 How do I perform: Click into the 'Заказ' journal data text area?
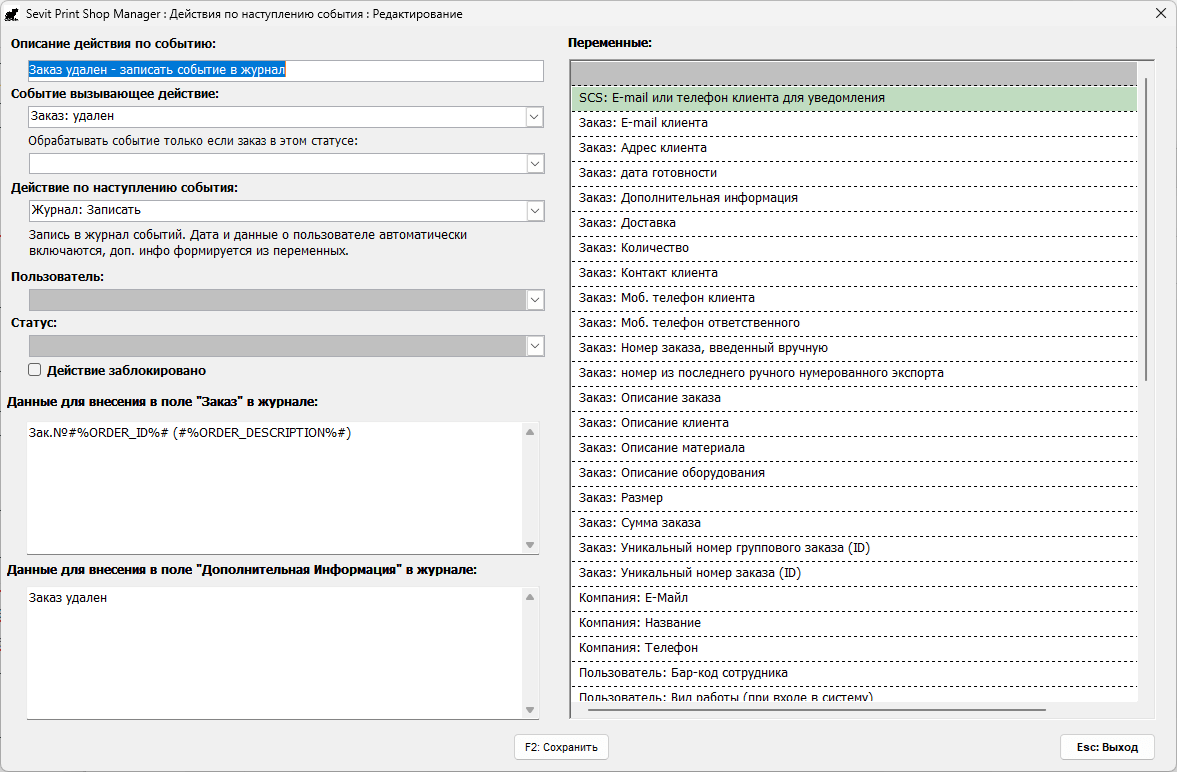pos(274,487)
